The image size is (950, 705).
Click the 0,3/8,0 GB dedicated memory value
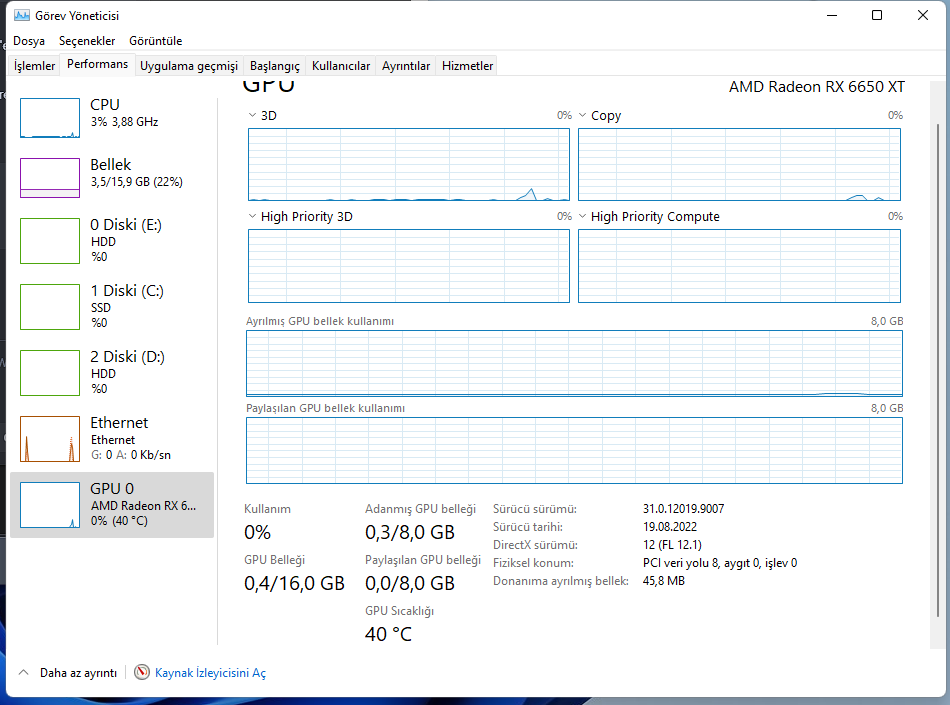coord(410,532)
